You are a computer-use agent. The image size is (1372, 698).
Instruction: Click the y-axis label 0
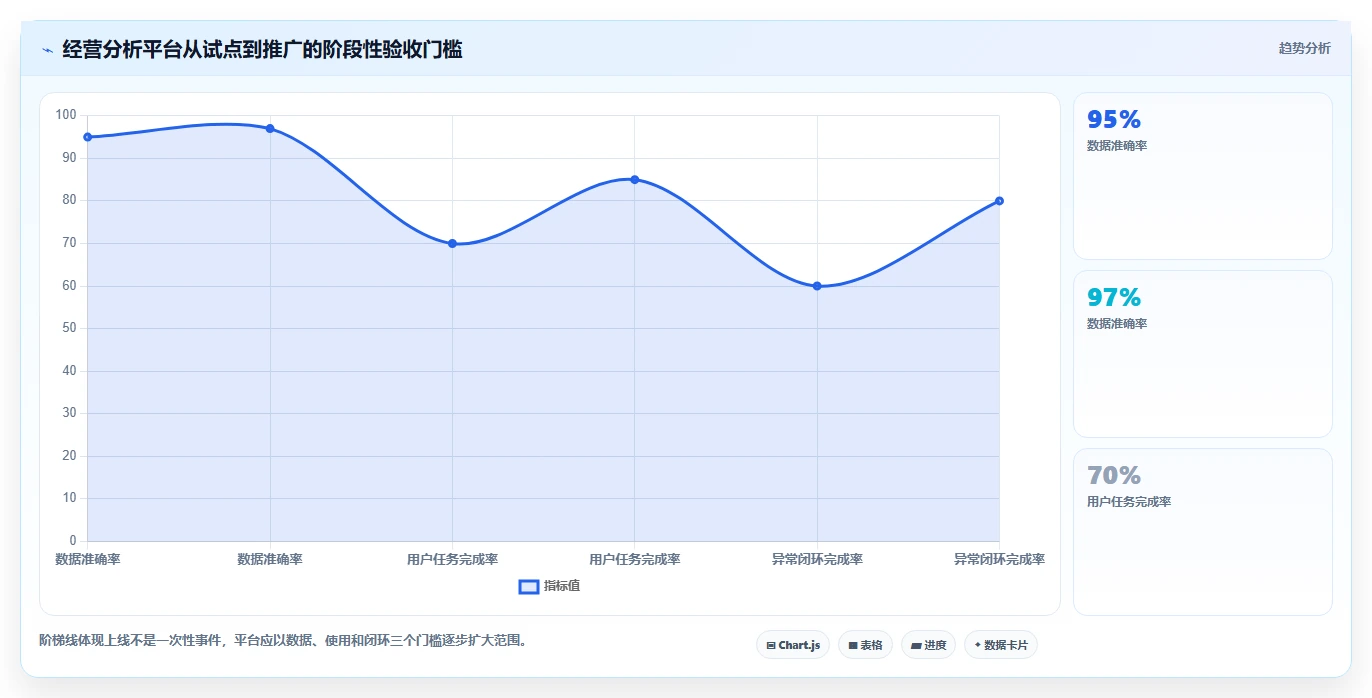(73, 541)
